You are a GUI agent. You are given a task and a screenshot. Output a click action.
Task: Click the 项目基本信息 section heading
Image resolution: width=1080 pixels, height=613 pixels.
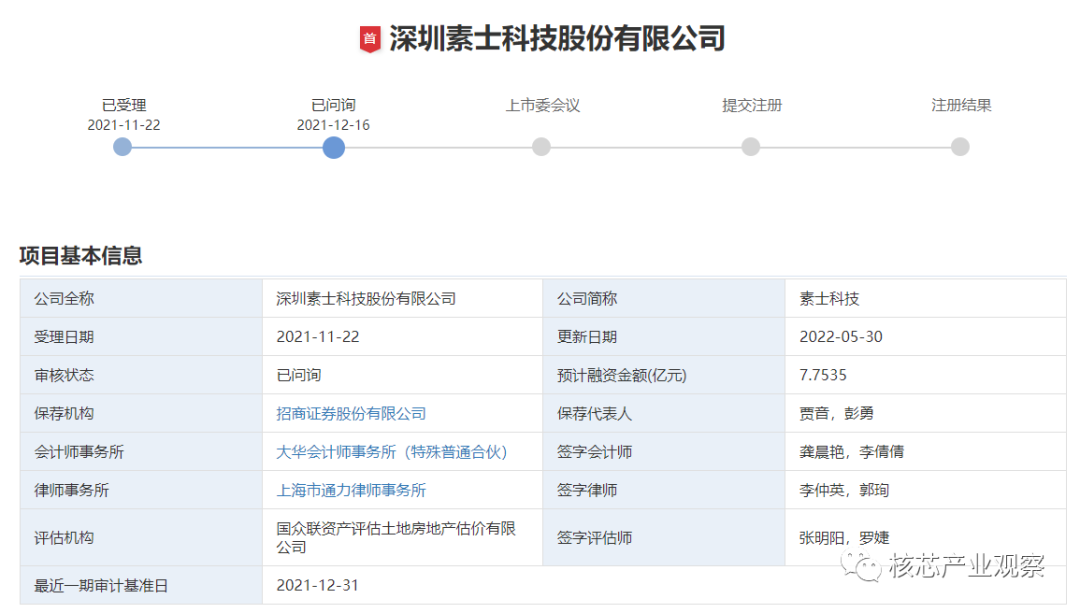tap(81, 256)
